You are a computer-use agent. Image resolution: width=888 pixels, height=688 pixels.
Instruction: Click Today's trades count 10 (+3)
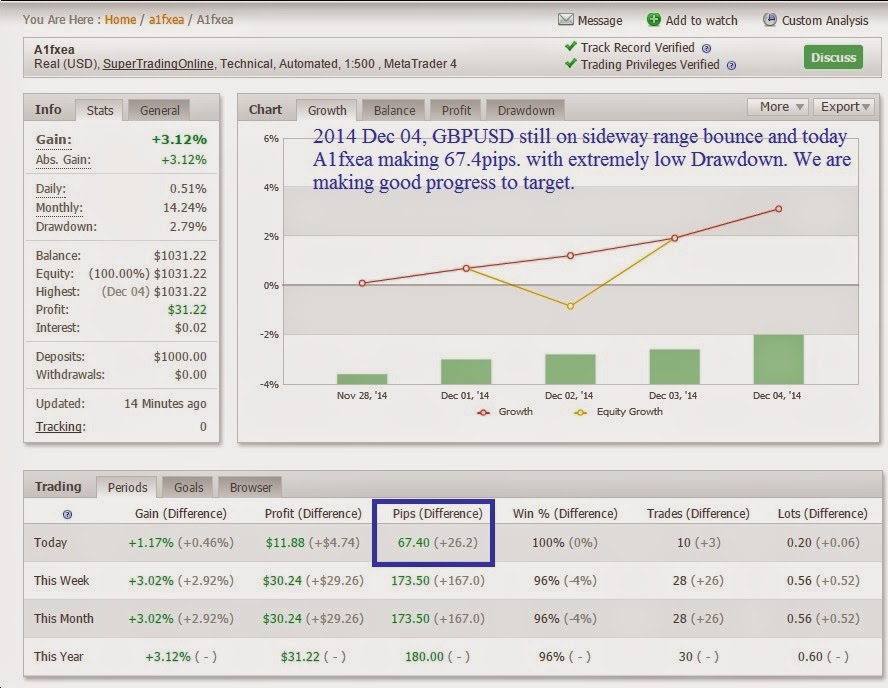click(x=698, y=542)
